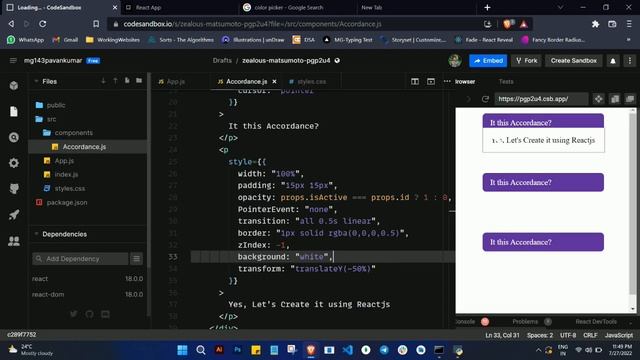The width and height of the screenshot is (640, 360).
Task: Open the Problems panel
Action: pos(525,322)
